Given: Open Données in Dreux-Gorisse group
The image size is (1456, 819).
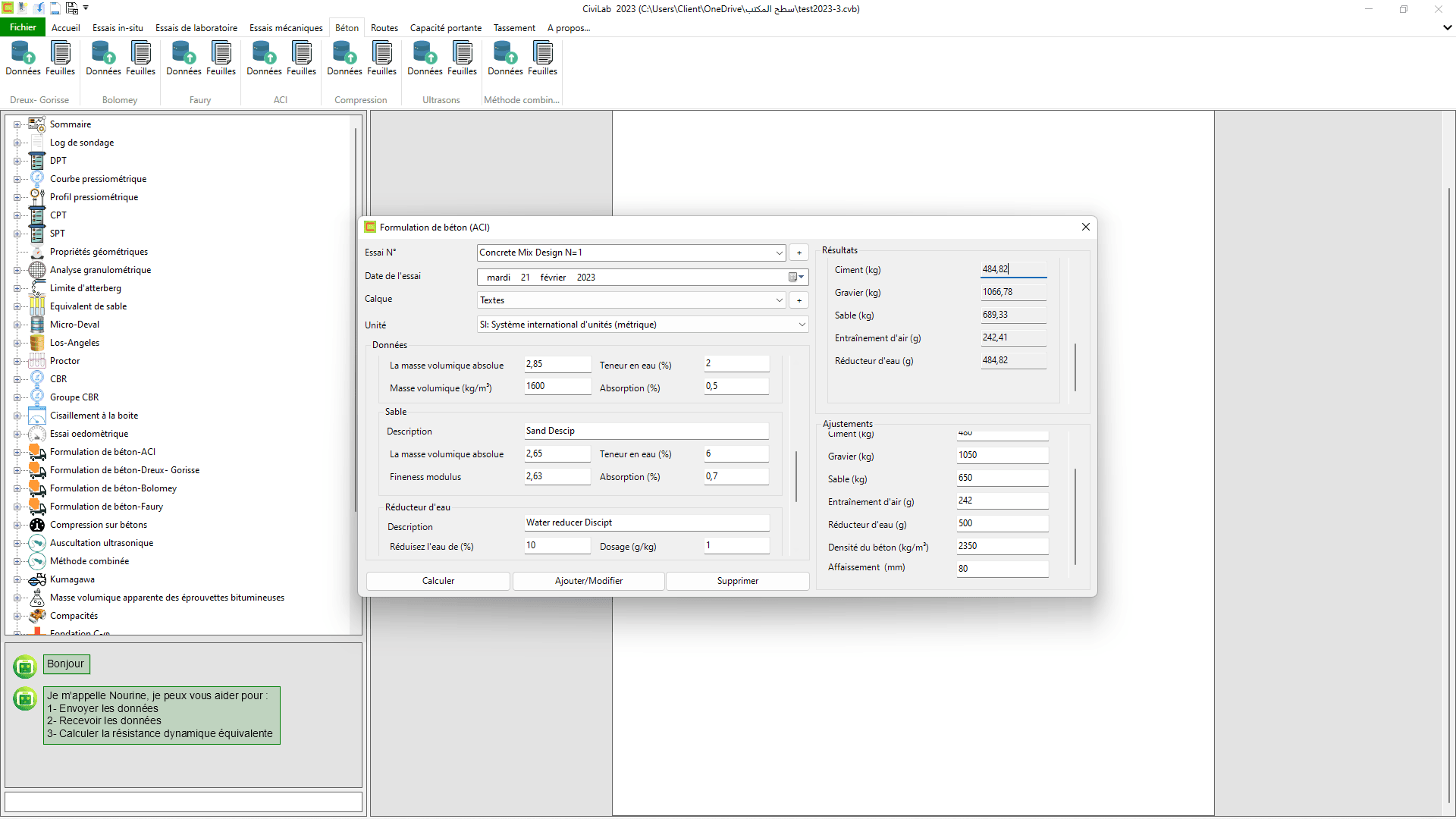Looking at the screenshot, I should (x=24, y=59).
